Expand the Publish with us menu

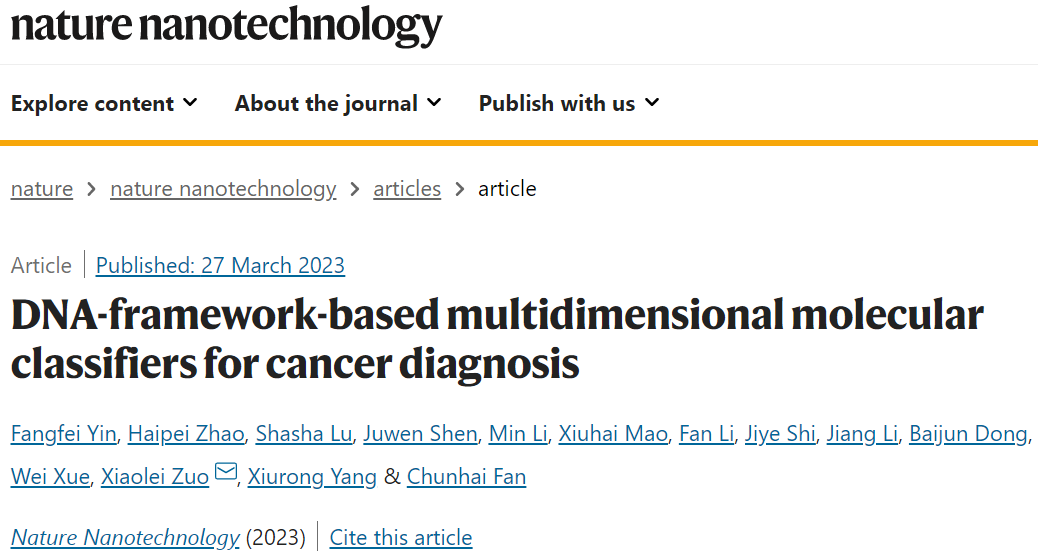tap(569, 104)
